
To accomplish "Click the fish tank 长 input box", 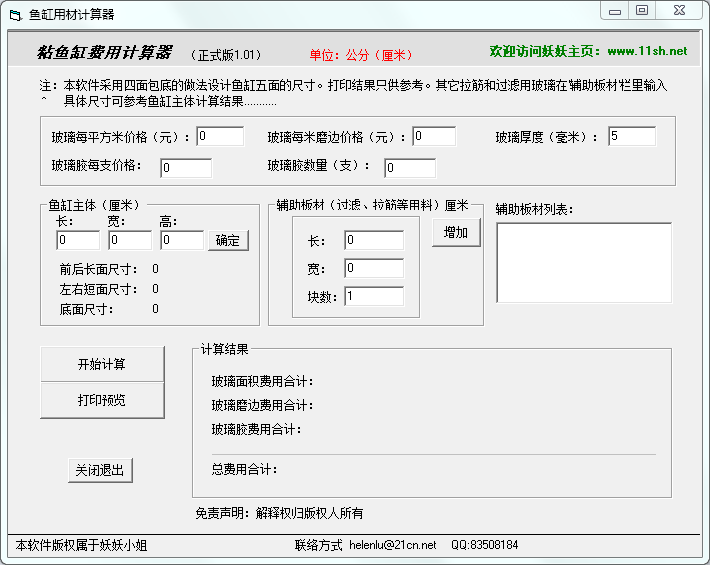I will point(78,240).
